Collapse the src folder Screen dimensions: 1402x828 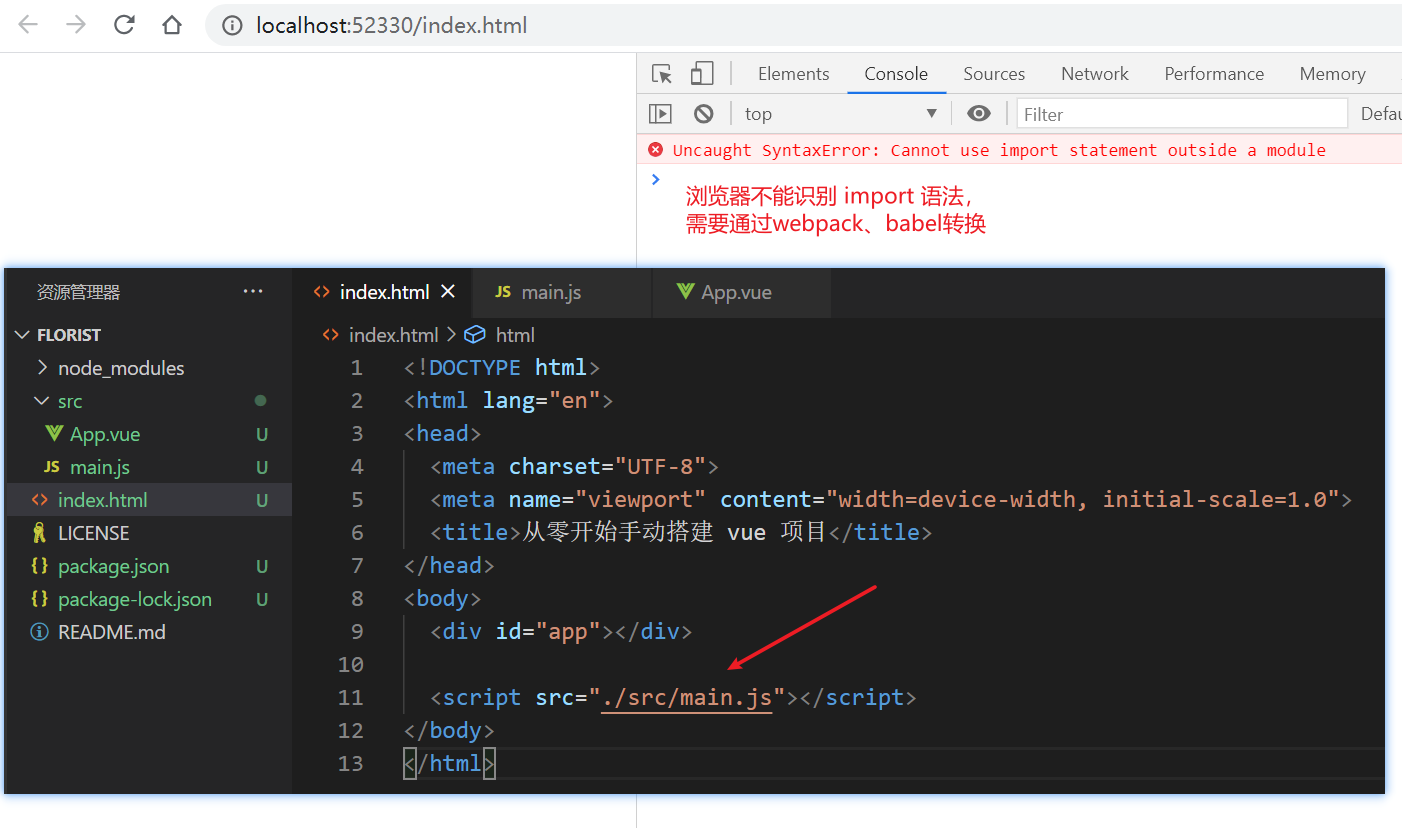(x=42, y=401)
